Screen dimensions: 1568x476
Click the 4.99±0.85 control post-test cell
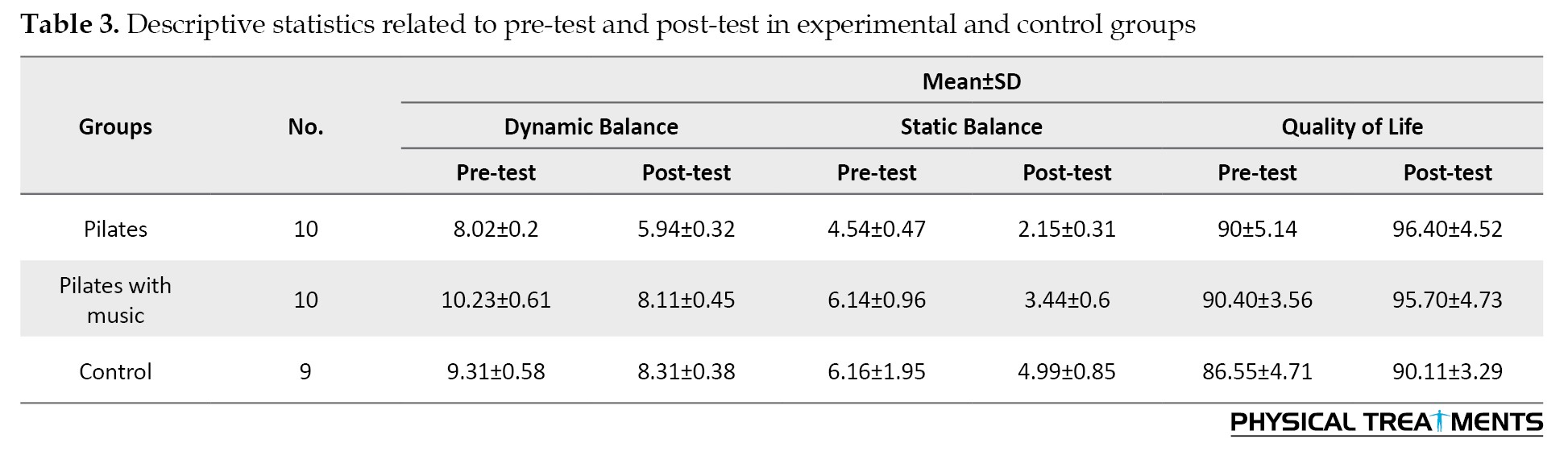click(x=1067, y=371)
